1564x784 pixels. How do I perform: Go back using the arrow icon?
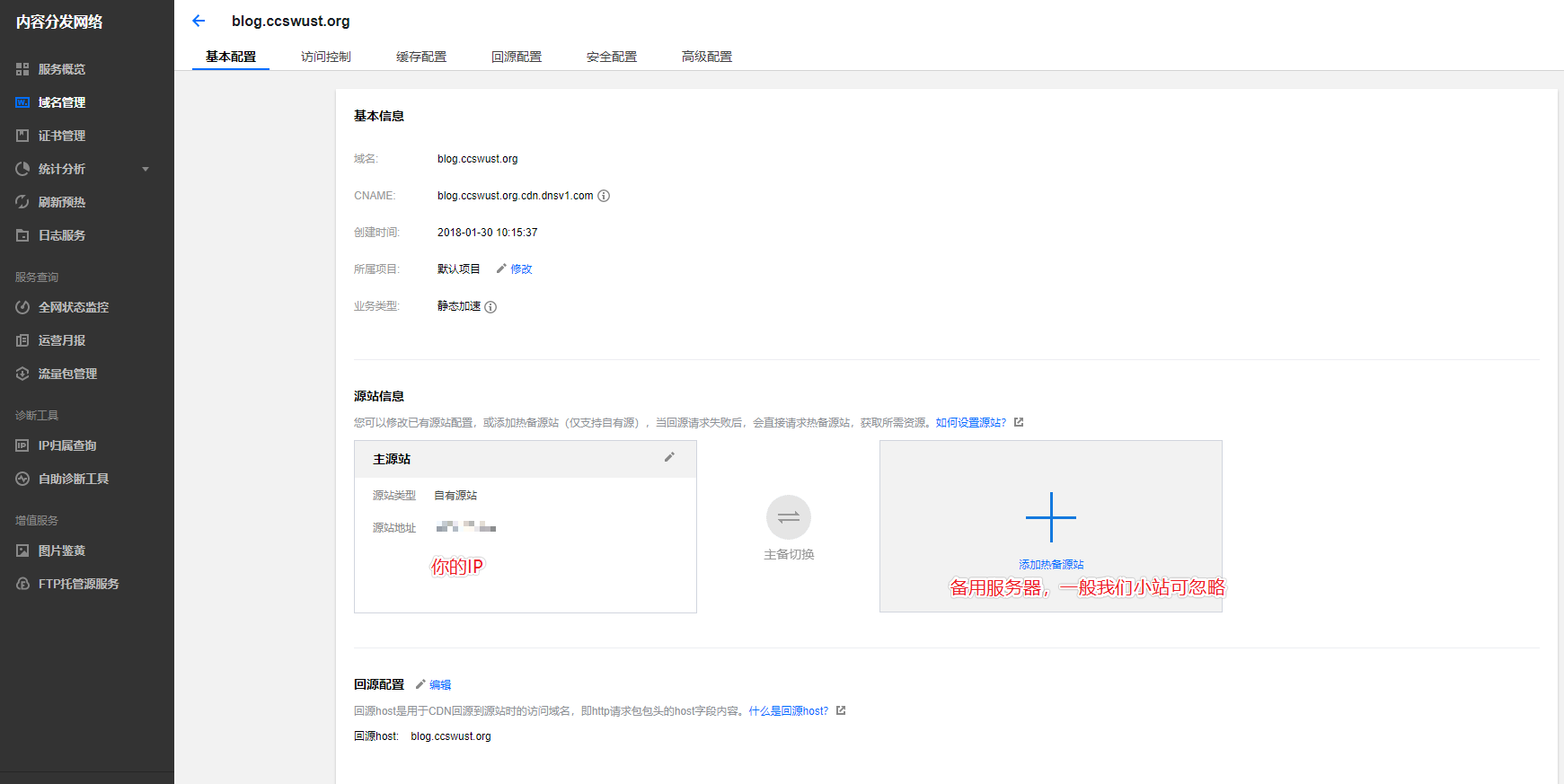click(199, 21)
